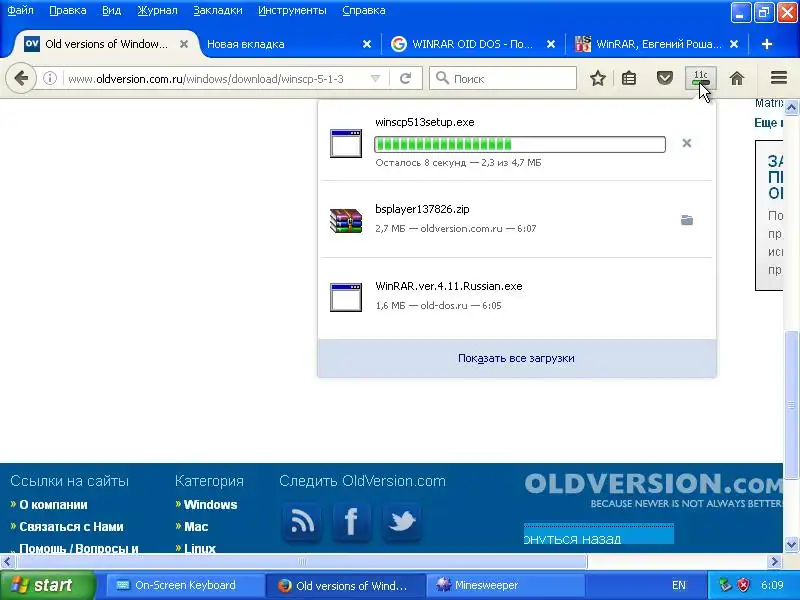800x600 pixels.
Task: Open the Twitter icon in the footer
Action: pos(402,521)
